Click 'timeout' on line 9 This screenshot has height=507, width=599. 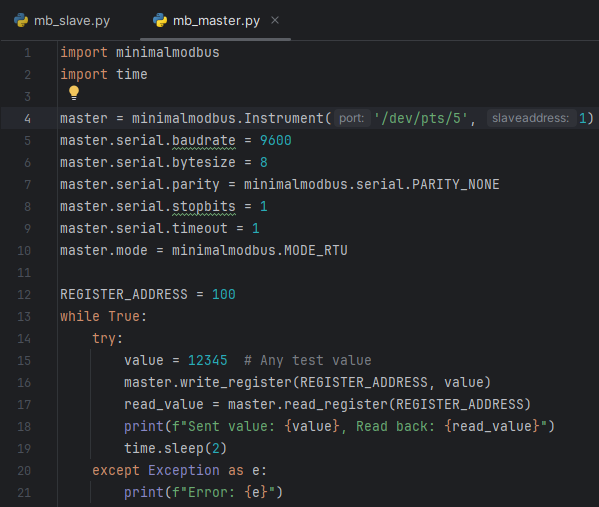199,228
